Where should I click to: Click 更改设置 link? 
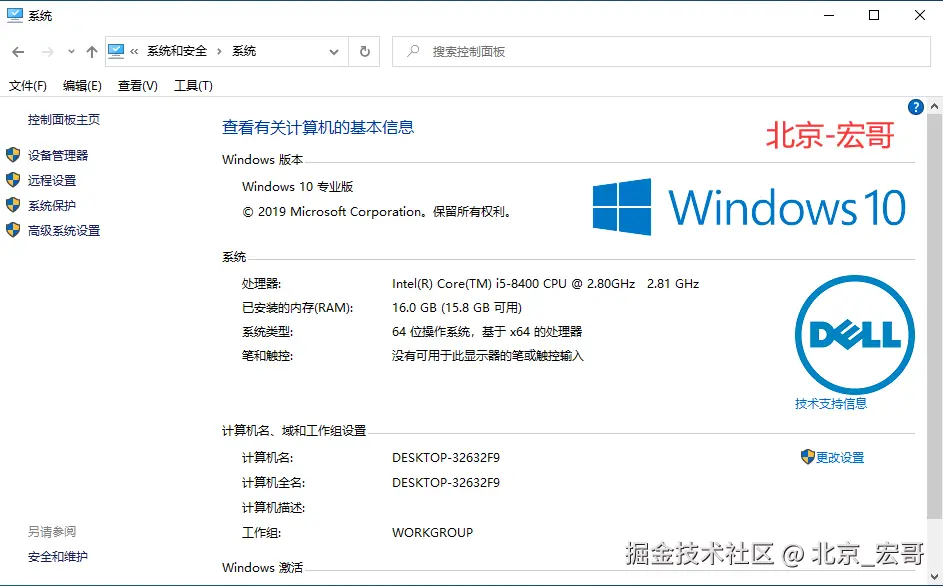tap(840, 458)
